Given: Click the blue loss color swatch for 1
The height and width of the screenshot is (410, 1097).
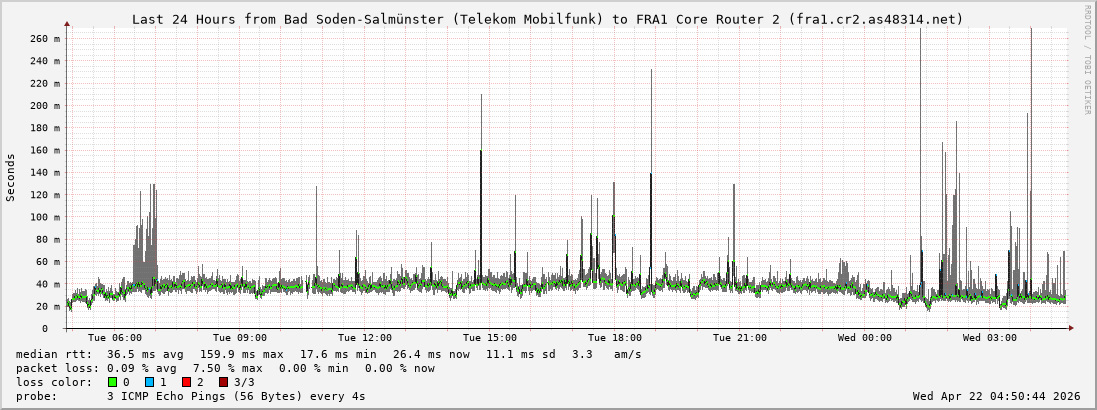Looking at the screenshot, I should pyautogui.click(x=149, y=382).
